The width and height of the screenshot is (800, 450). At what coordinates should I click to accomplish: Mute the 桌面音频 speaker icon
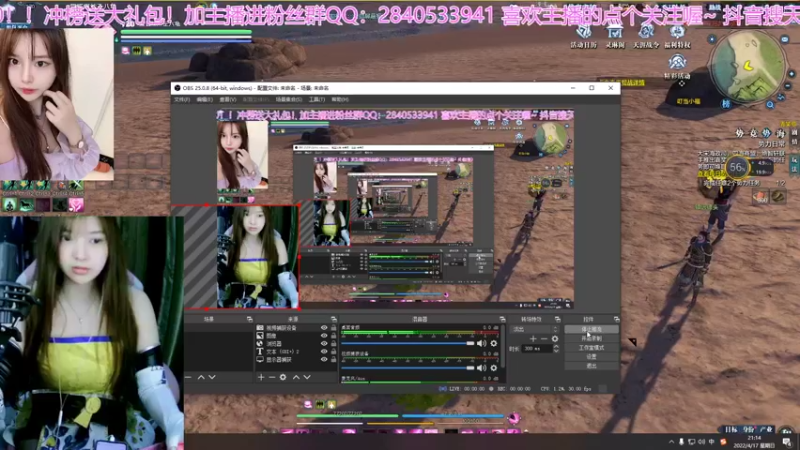tap(481, 343)
